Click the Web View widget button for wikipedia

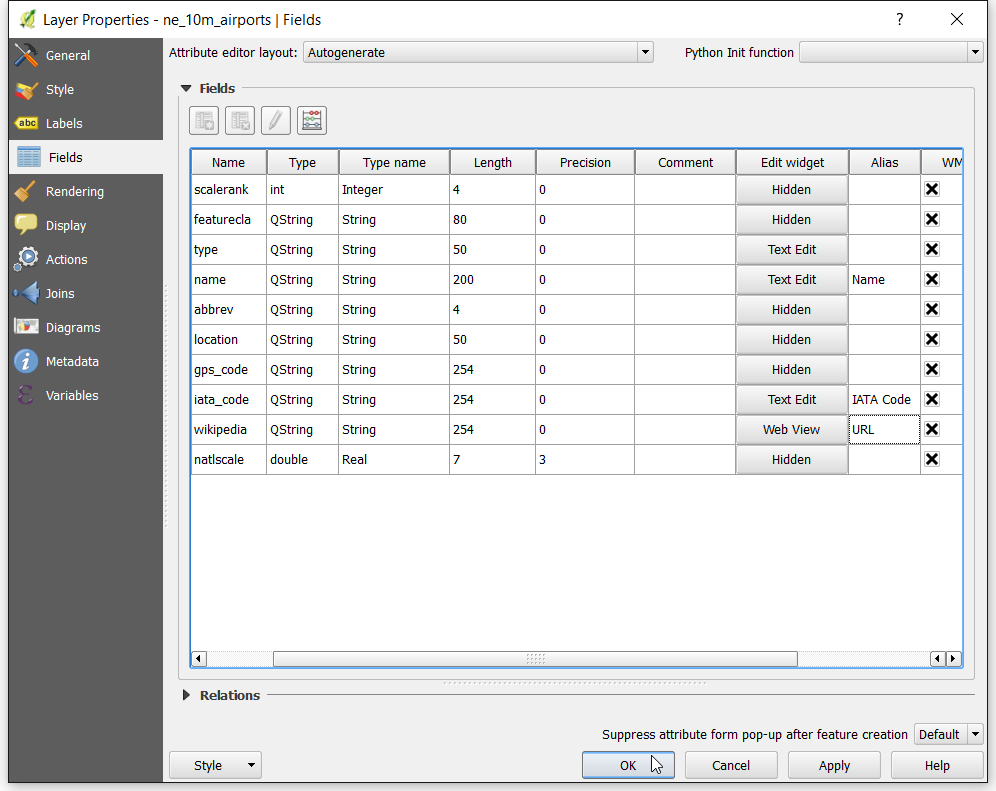791,429
